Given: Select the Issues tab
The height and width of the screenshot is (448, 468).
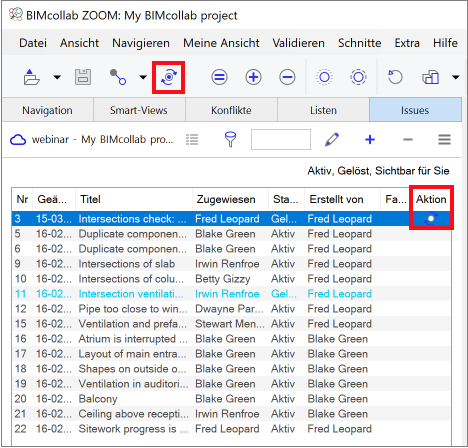Looking at the screenshot, I should tap(415, 110).
